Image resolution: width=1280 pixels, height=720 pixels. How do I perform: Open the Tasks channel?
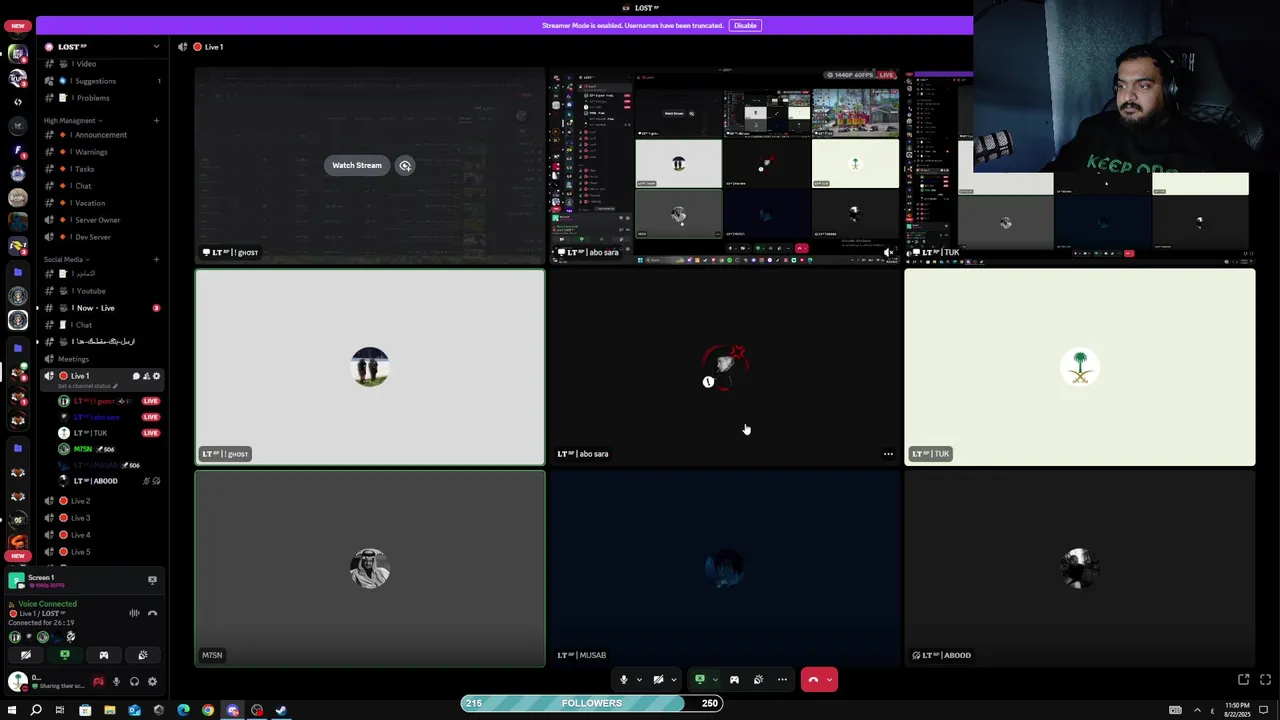pyautogui.click(x=100, y=169)
